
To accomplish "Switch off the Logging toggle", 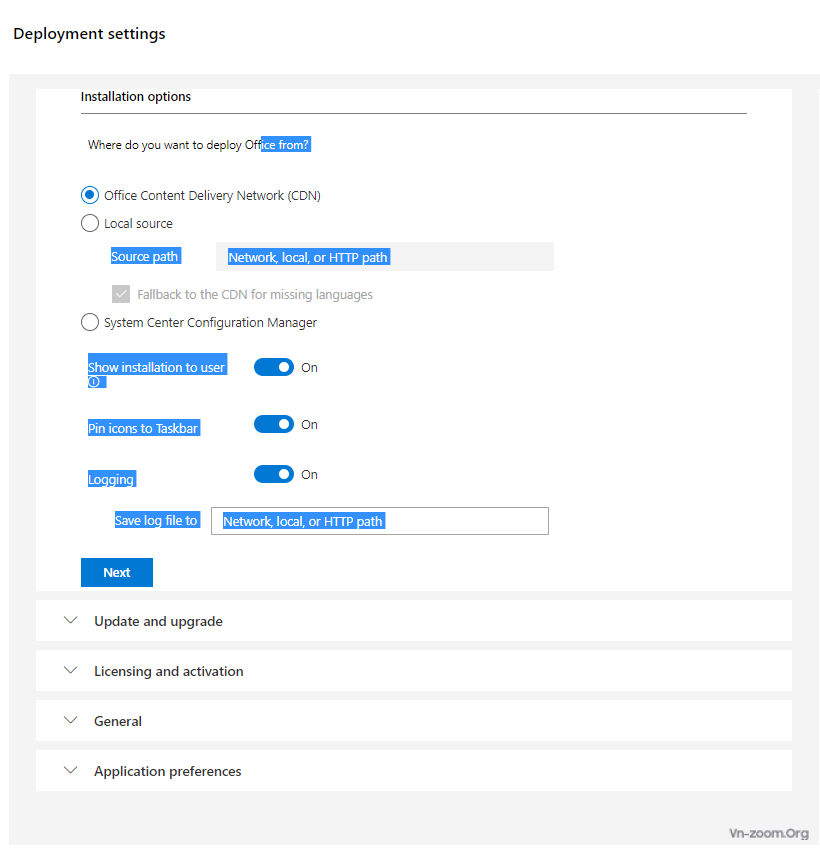I will tap(273, 474).
